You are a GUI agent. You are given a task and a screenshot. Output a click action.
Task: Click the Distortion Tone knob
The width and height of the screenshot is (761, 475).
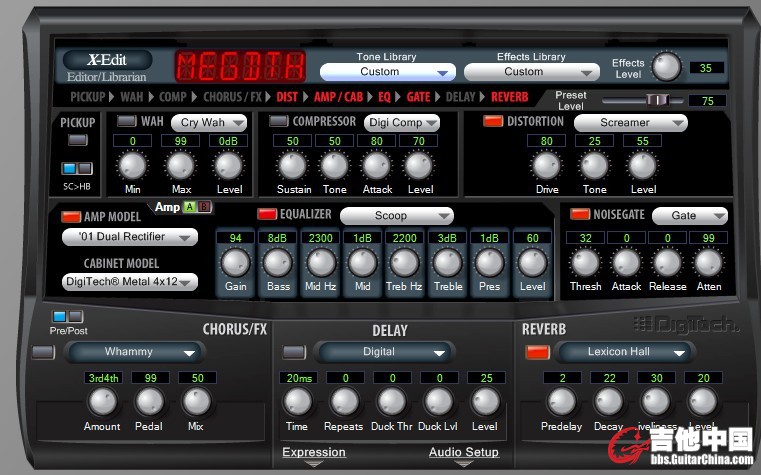594,165
